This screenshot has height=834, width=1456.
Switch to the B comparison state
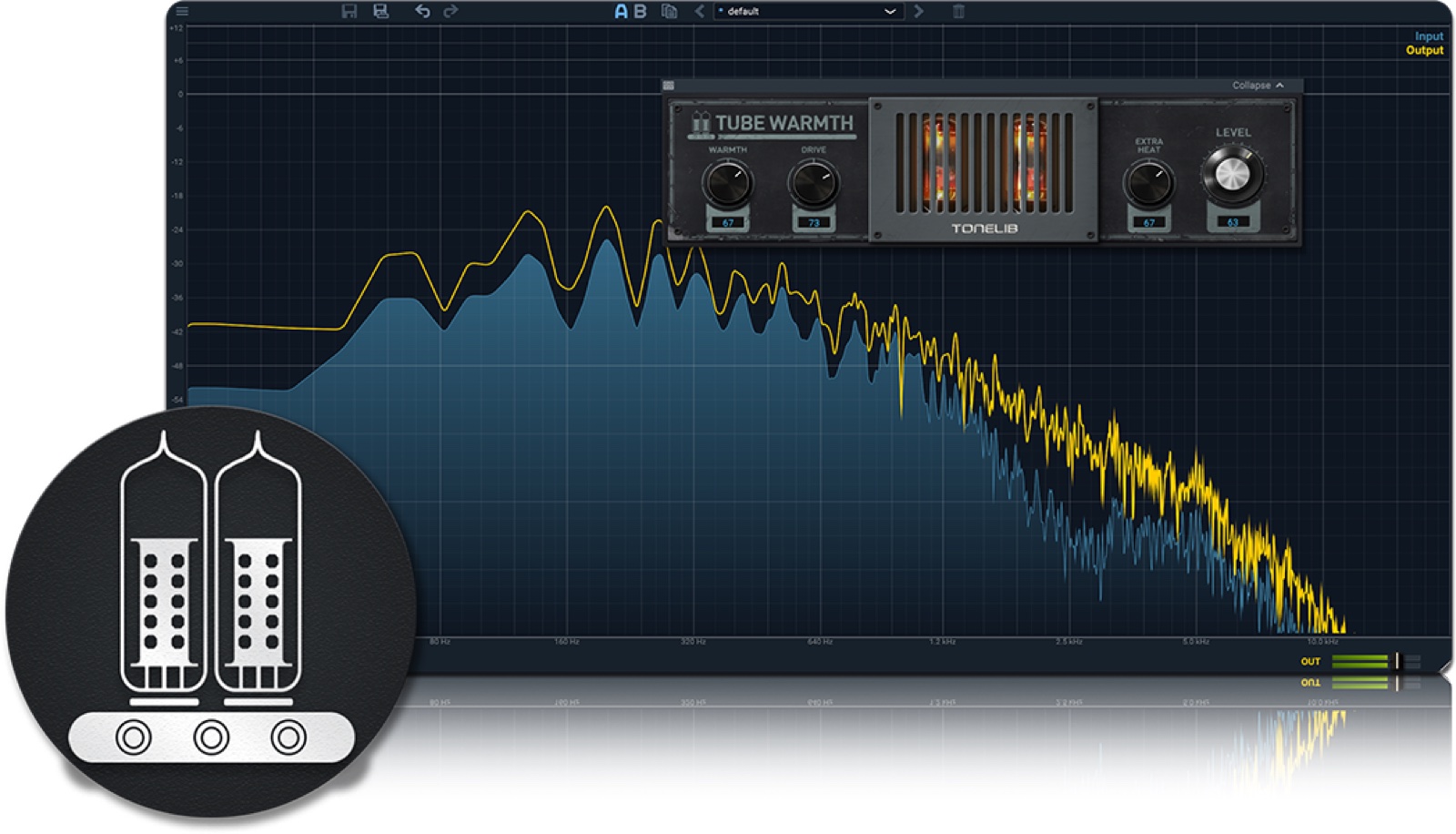click(x=640, y=11)
